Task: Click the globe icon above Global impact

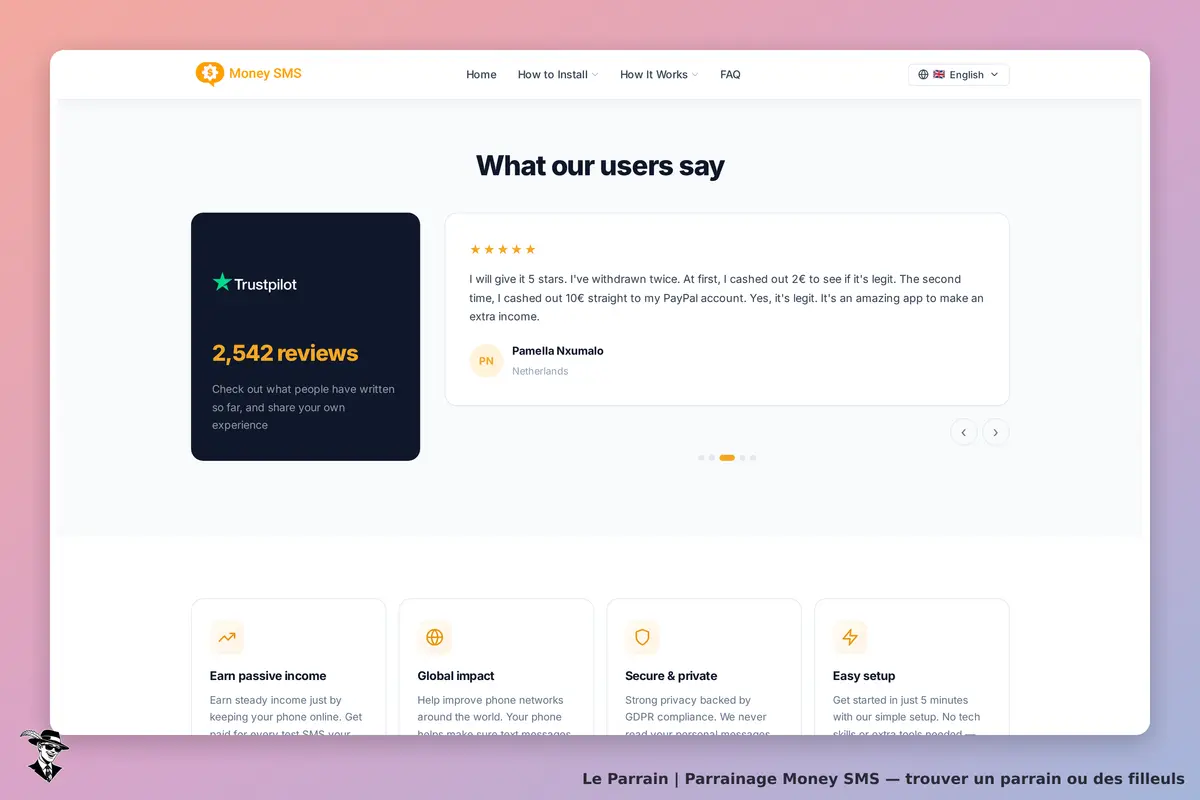Action: pyautogui.click(x=434, y=637)
